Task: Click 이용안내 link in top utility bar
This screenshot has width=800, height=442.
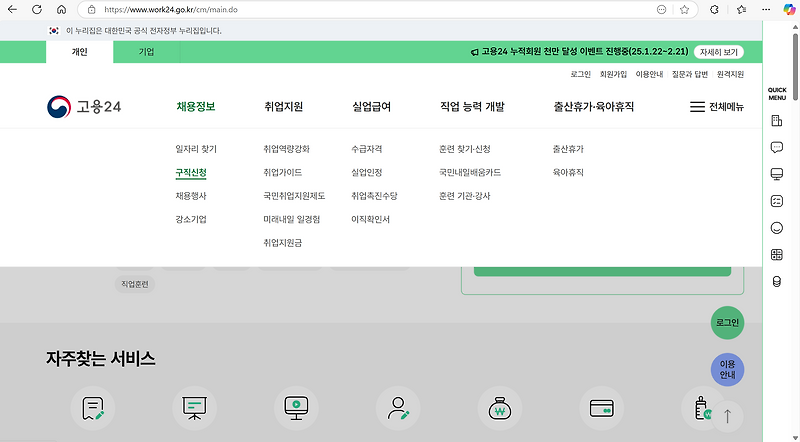Action: [649, 75]
